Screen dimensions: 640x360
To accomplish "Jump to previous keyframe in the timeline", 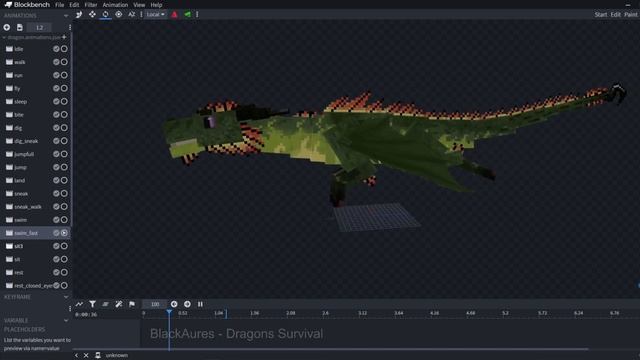I will (x=174, y=304).
